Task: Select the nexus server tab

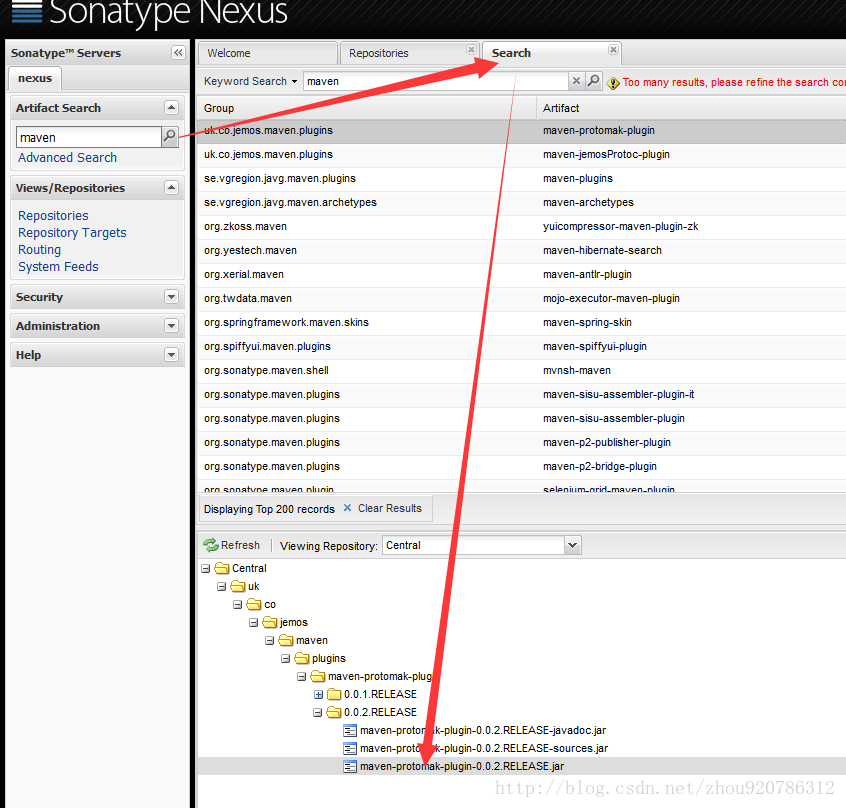Action: click(x=35, y=78)
